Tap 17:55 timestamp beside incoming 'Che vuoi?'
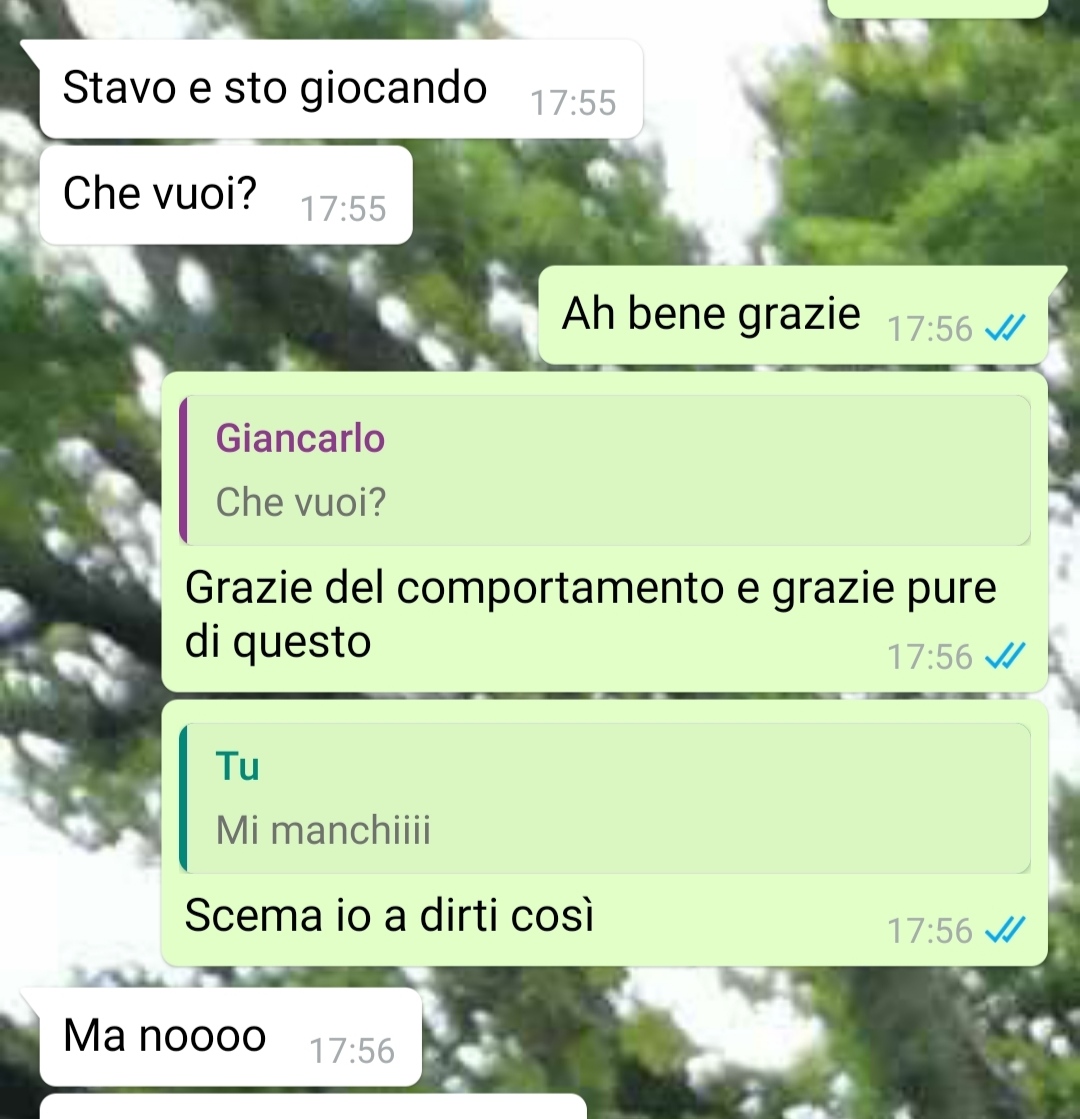1080x1119 pixels. (343, 209)
